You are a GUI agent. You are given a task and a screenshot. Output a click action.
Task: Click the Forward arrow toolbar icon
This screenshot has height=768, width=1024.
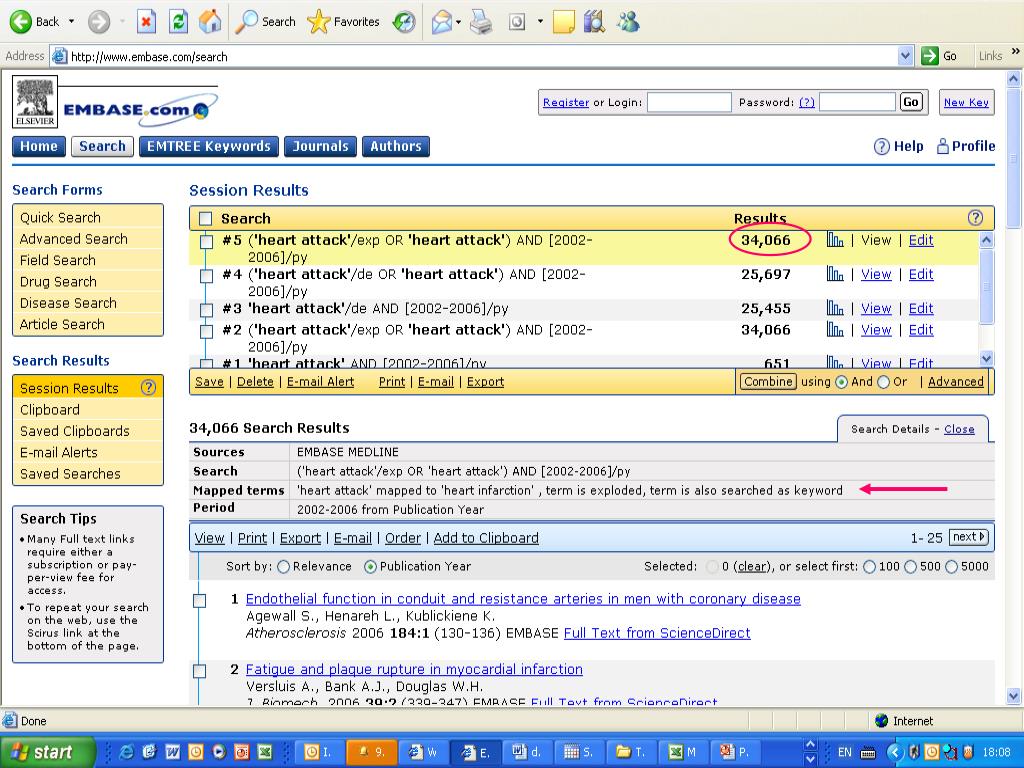pyautogui.click(x=99, y=22)
